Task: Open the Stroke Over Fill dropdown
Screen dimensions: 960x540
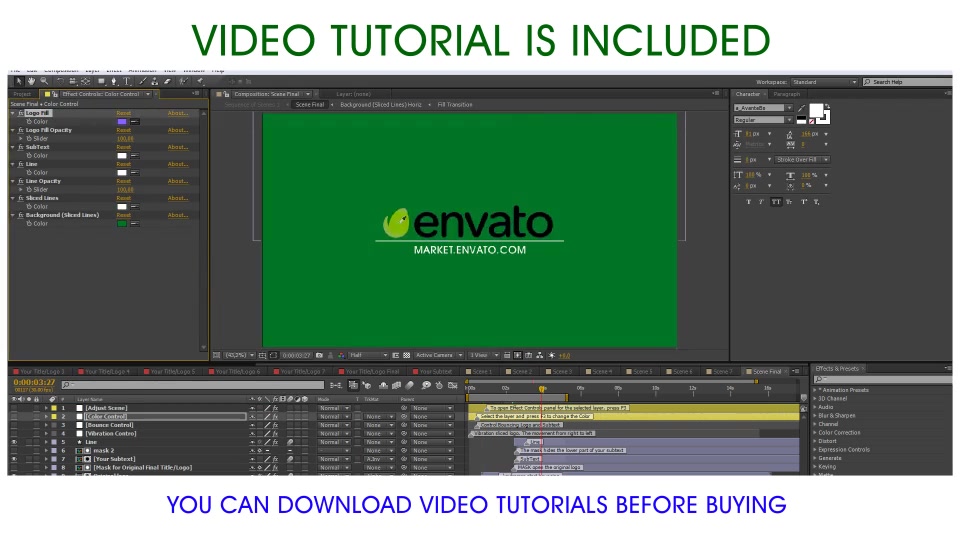Action: click(802, 160)
